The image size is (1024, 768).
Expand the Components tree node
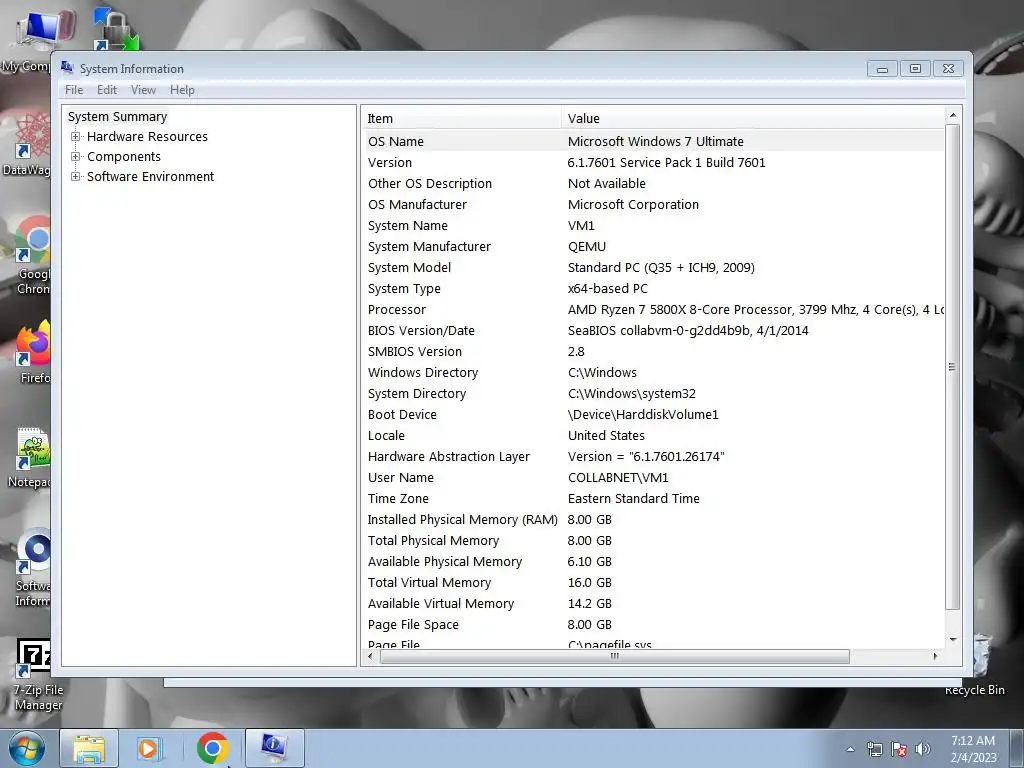point(76,157)
